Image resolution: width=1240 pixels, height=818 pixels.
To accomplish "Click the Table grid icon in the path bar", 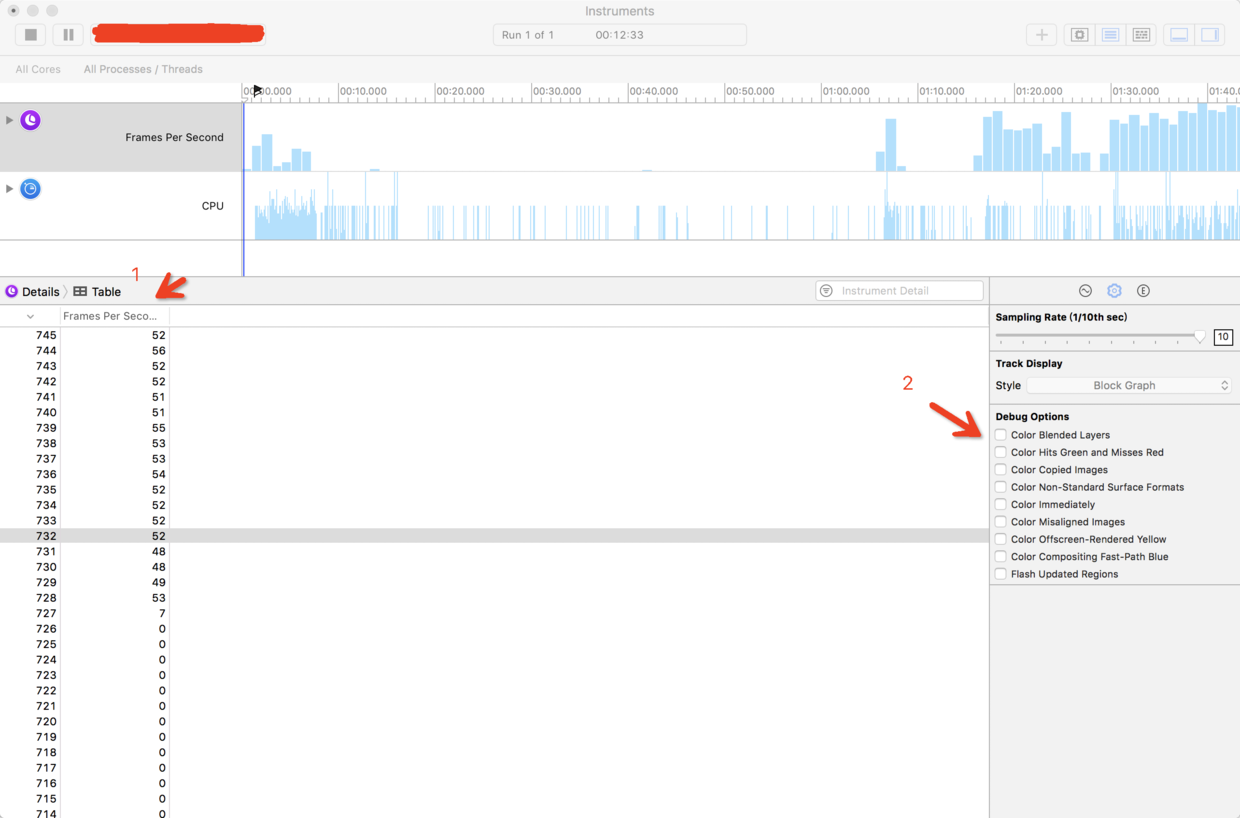I will (x=80, y=291).
